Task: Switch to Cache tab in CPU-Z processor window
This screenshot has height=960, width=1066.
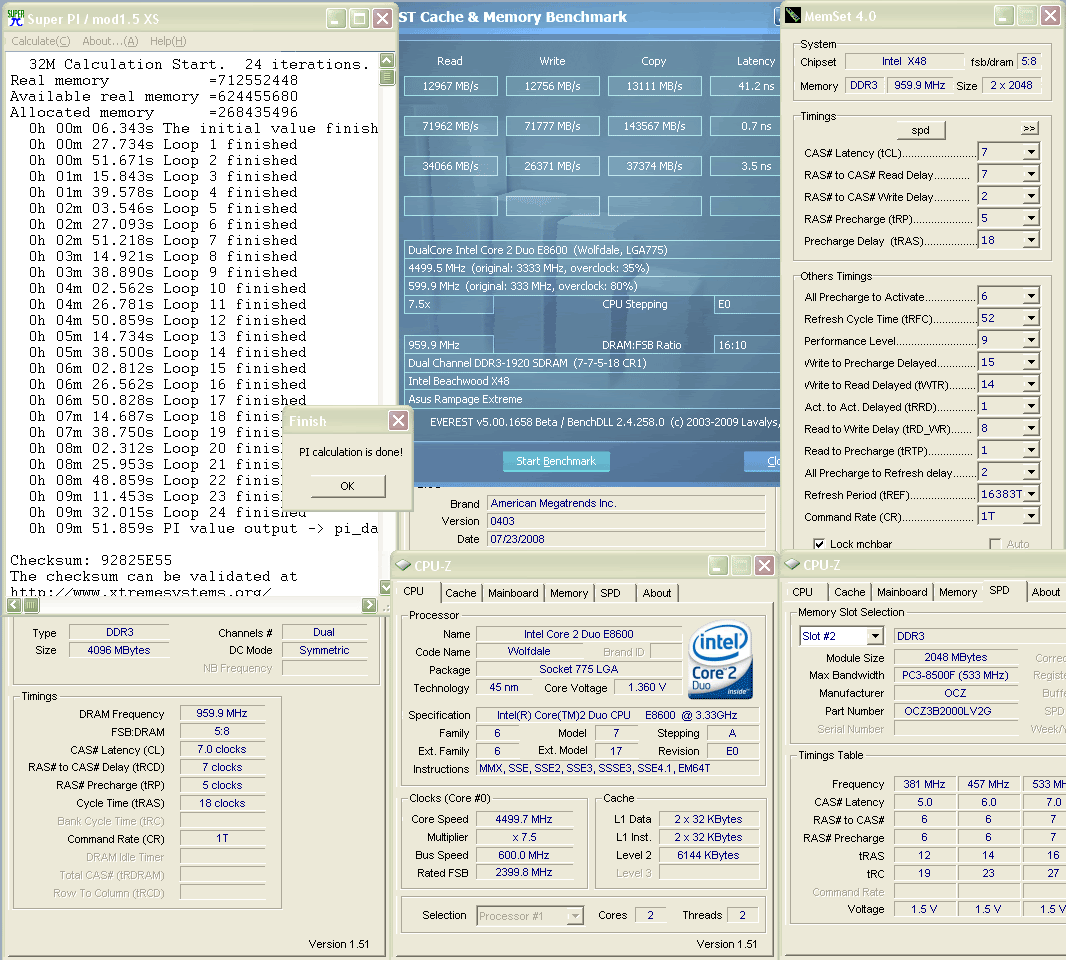Action: pyautogui.click(x=461, y=593)
